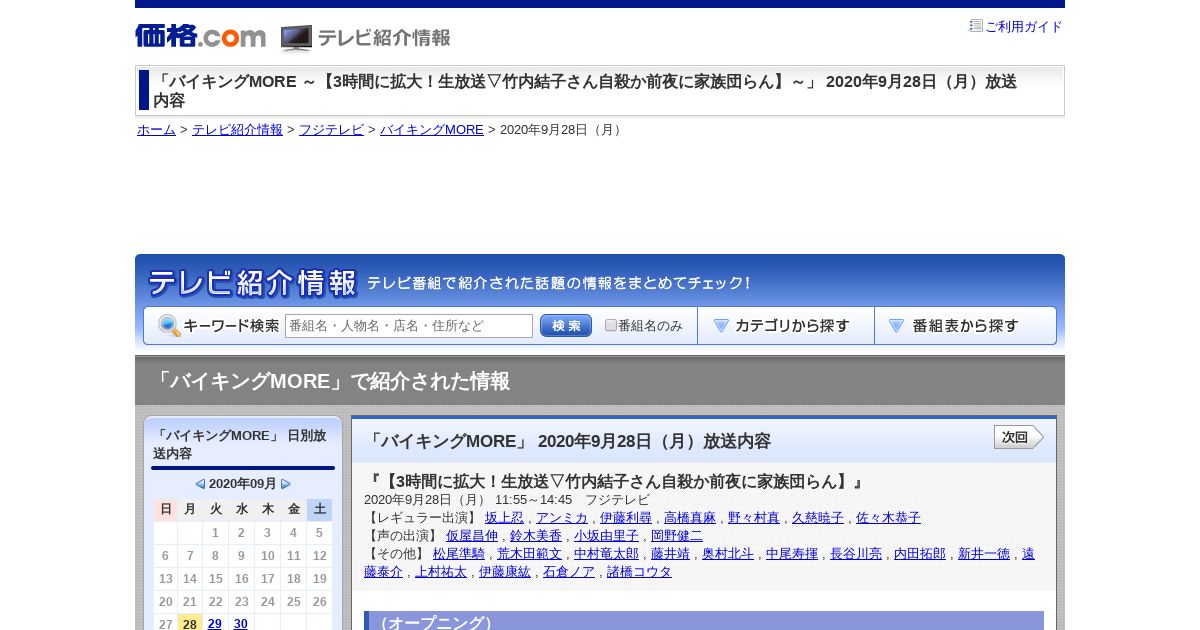Viewport: 1200px width, 630px height.
Task: Click バイキングMORE breadcrumb link
Action: tap(432, 130)
